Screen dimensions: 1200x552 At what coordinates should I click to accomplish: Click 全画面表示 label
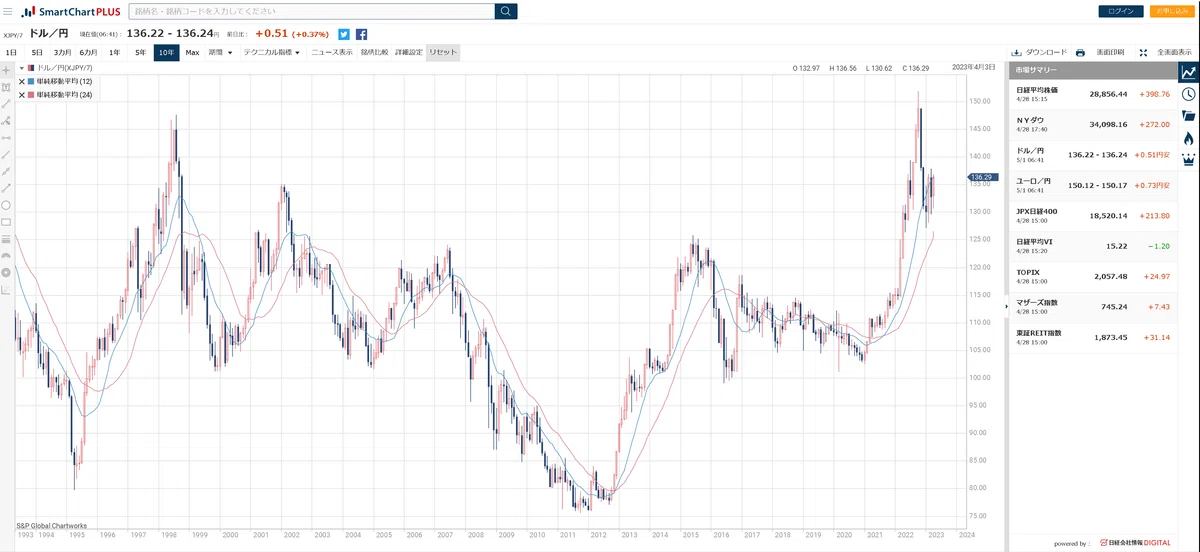[1174, 52]
